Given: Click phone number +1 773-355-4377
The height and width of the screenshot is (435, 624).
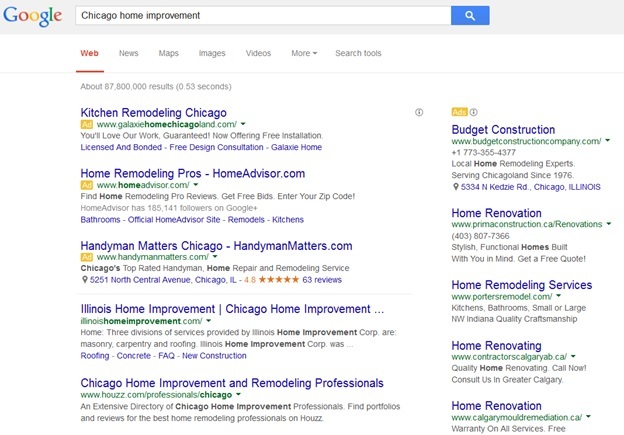Looking at the screenshot, I should tap(484, 152).
